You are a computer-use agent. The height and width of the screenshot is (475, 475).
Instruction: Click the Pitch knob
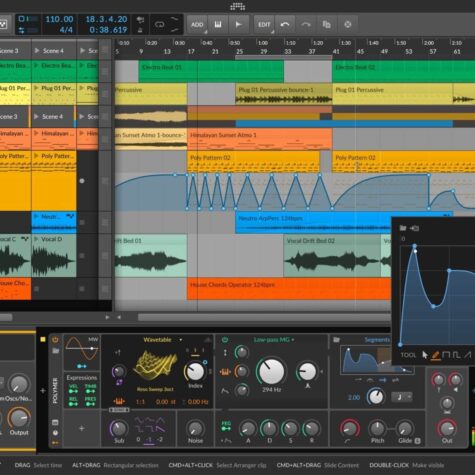[x=377, y=428]
